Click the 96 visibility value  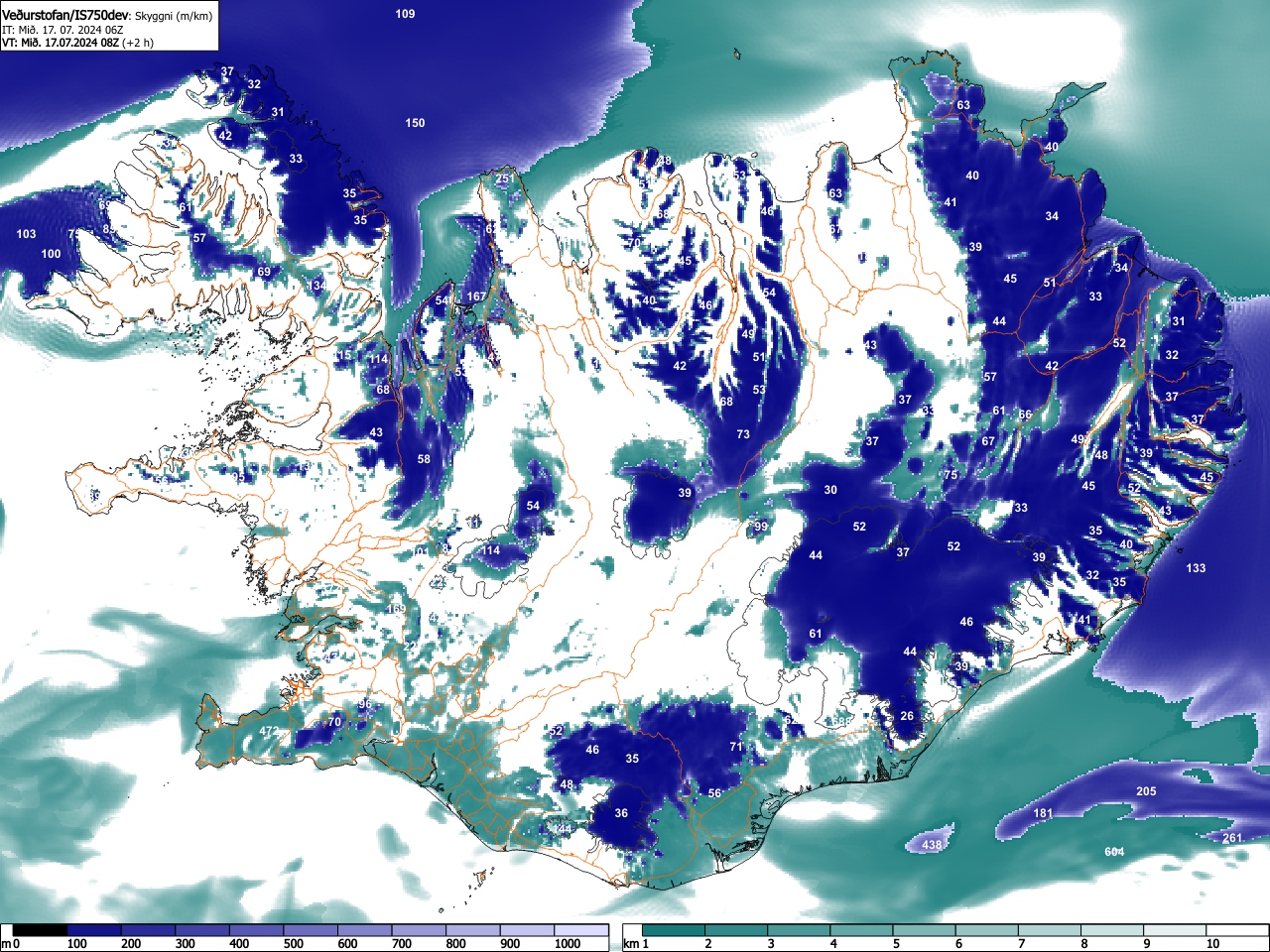click(365, 705)
